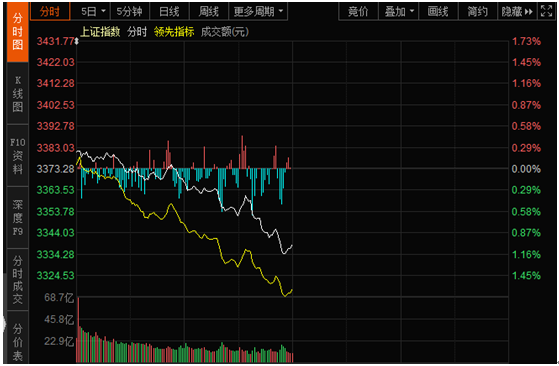The width and height of the screenshot is (559, 366).
Task: Click the 领先指标 indicator label
Action: point(174,32)
